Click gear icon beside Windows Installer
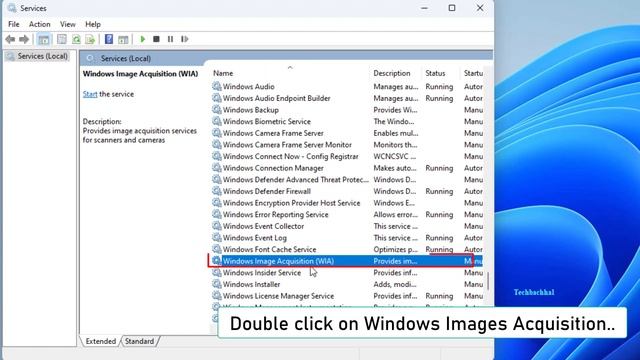The image size is (640, 360). 217,284
